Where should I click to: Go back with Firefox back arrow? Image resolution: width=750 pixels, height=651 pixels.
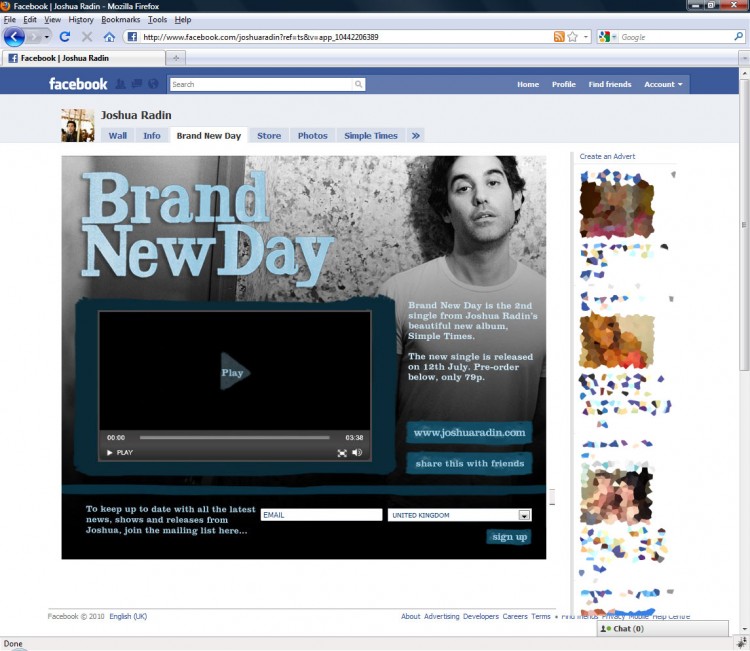coord(14,37)
